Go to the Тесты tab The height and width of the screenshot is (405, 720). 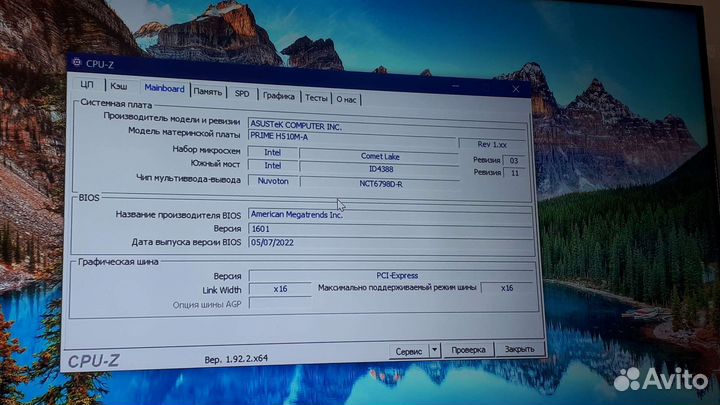[316, 98]
